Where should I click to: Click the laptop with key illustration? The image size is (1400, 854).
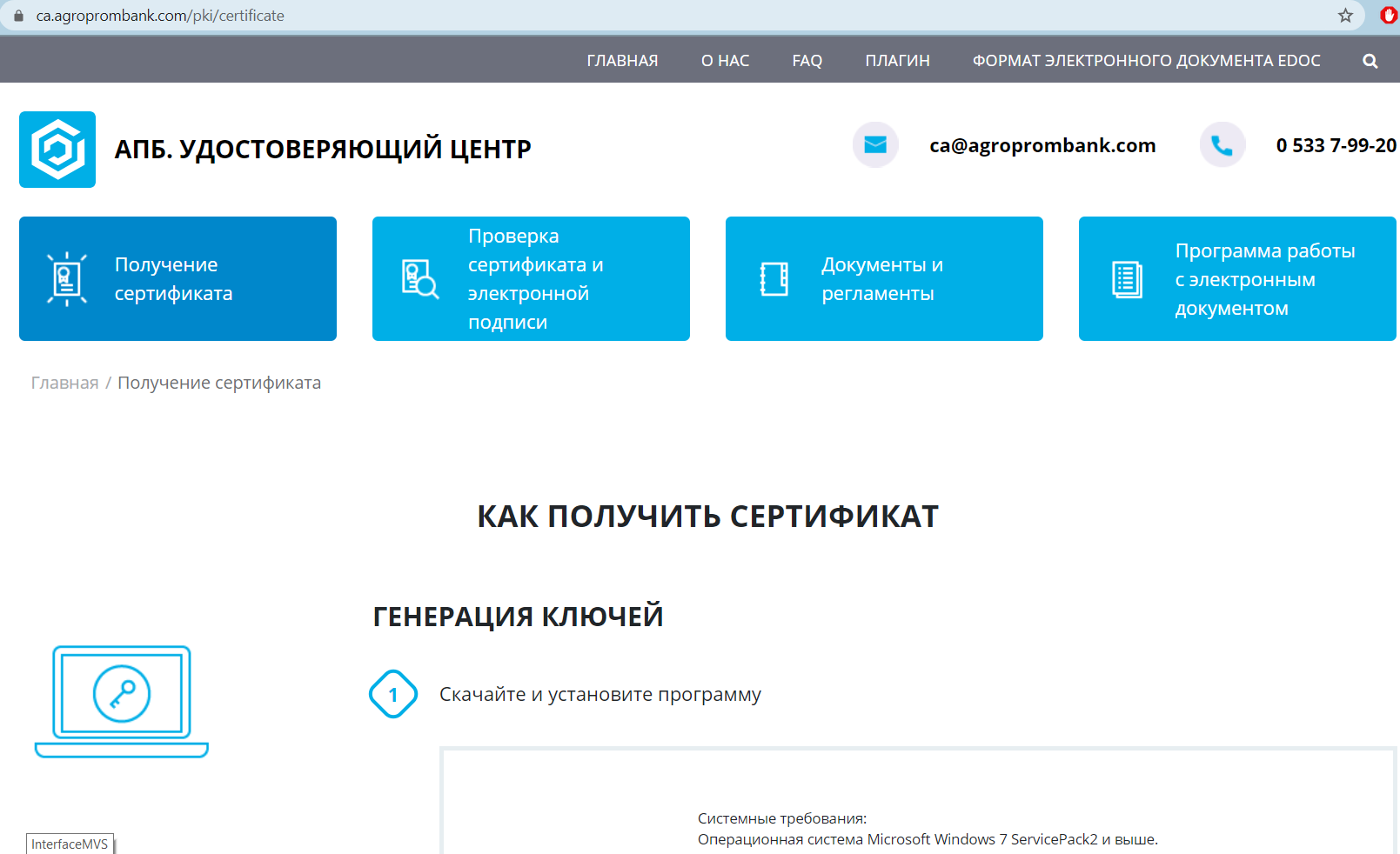[122, 702]
